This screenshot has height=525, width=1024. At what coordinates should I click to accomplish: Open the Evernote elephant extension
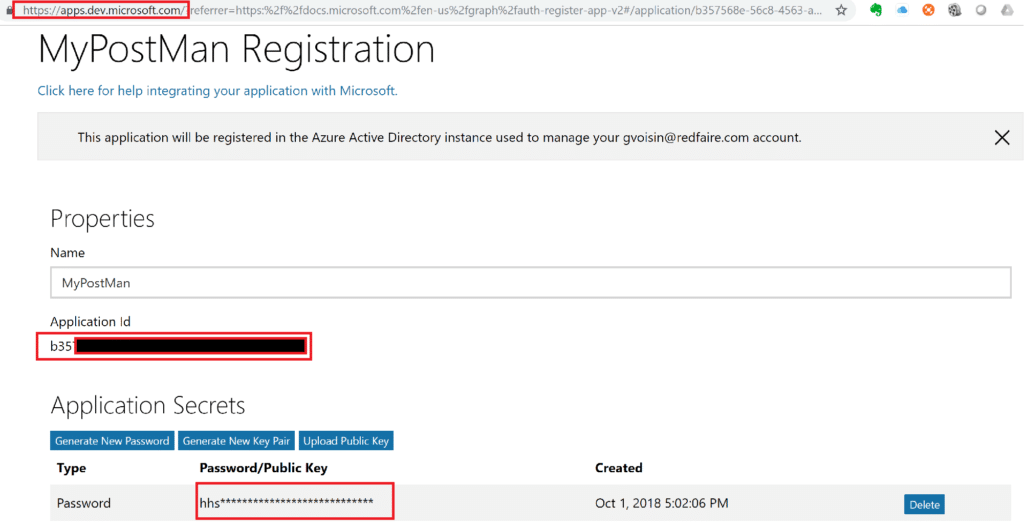pos(876,10)
